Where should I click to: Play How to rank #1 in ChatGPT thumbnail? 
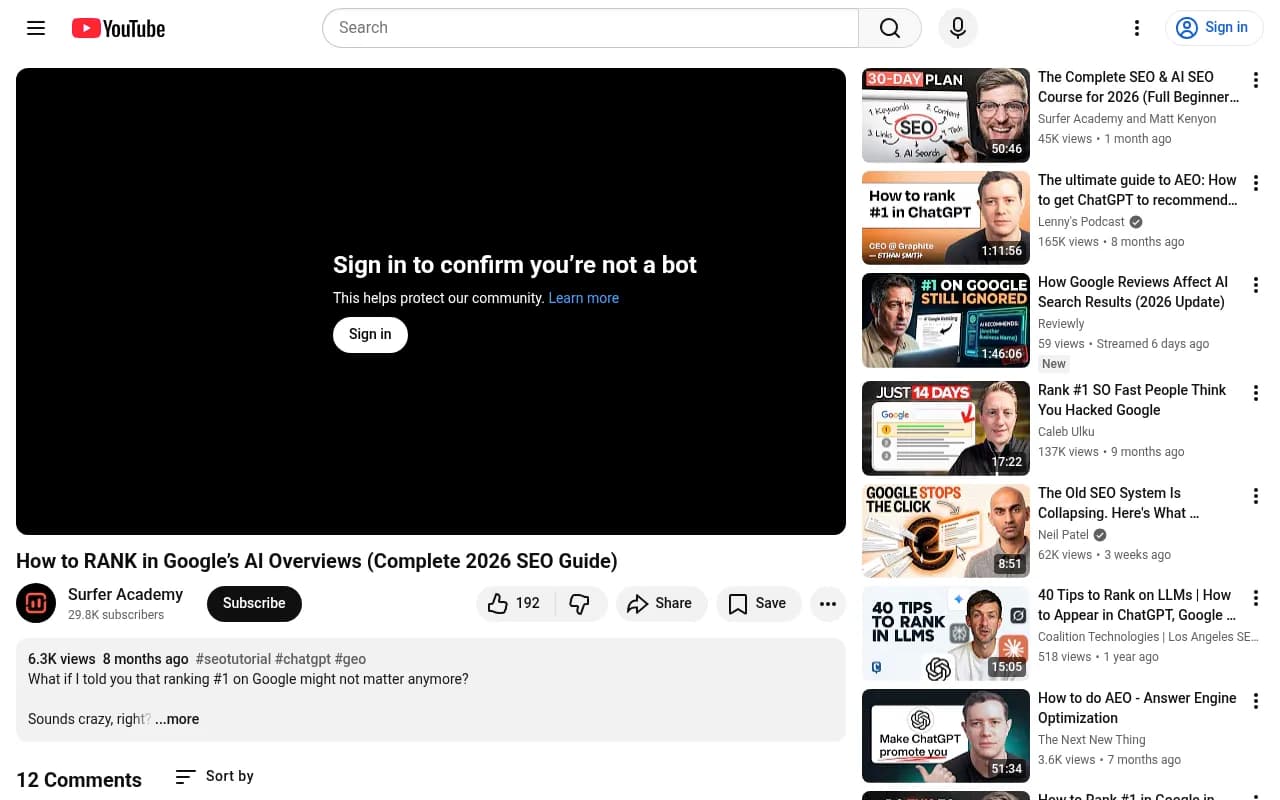click(946, 218)
